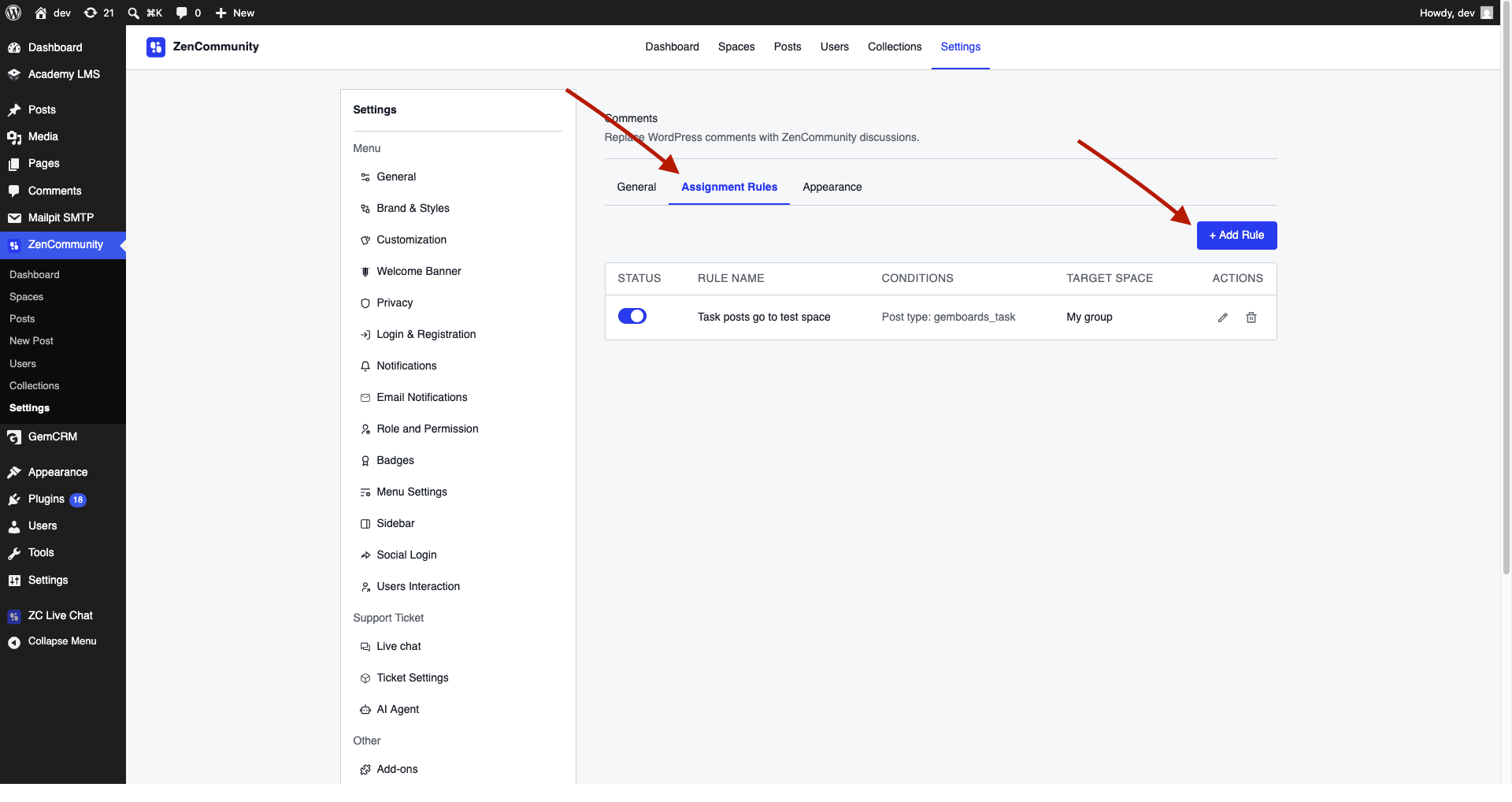1512x802 pixels.
Task: Go to Spaces in top navigation
Action: (x=736, y=46)
